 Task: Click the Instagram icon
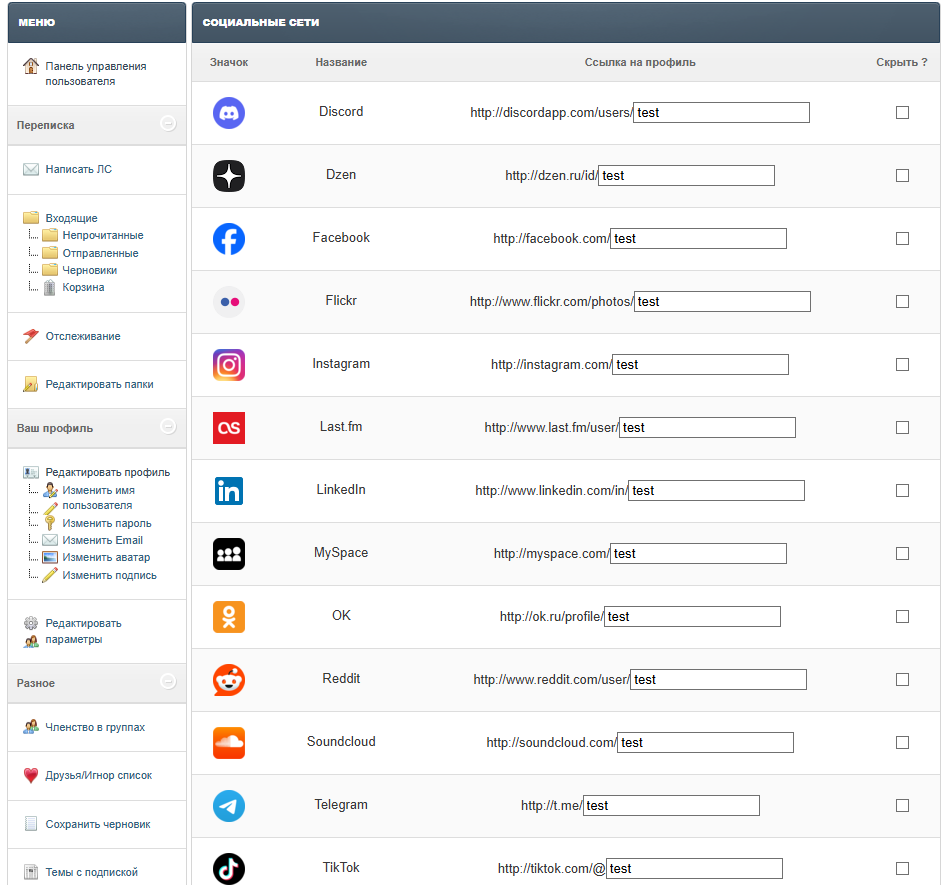[229, 365]
